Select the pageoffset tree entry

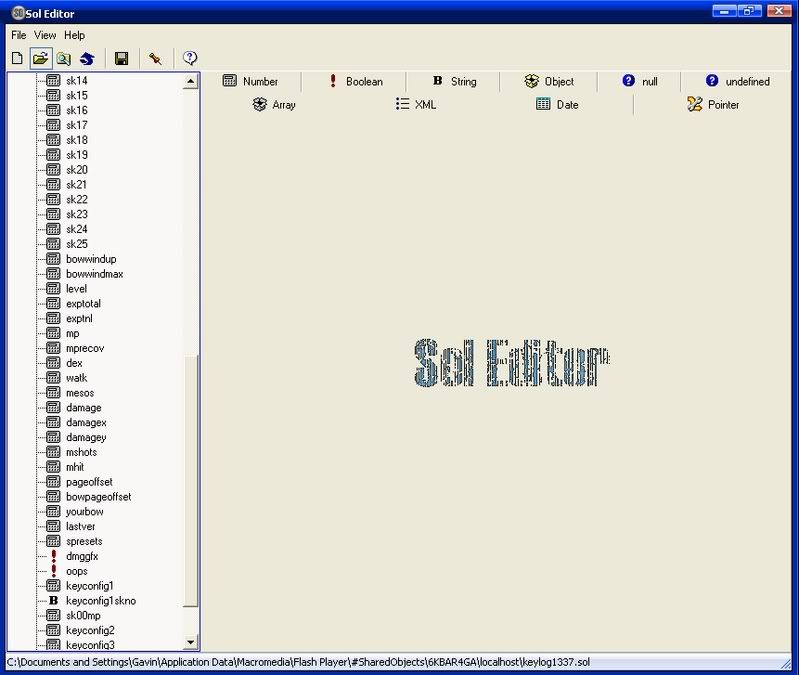[89, 481]
